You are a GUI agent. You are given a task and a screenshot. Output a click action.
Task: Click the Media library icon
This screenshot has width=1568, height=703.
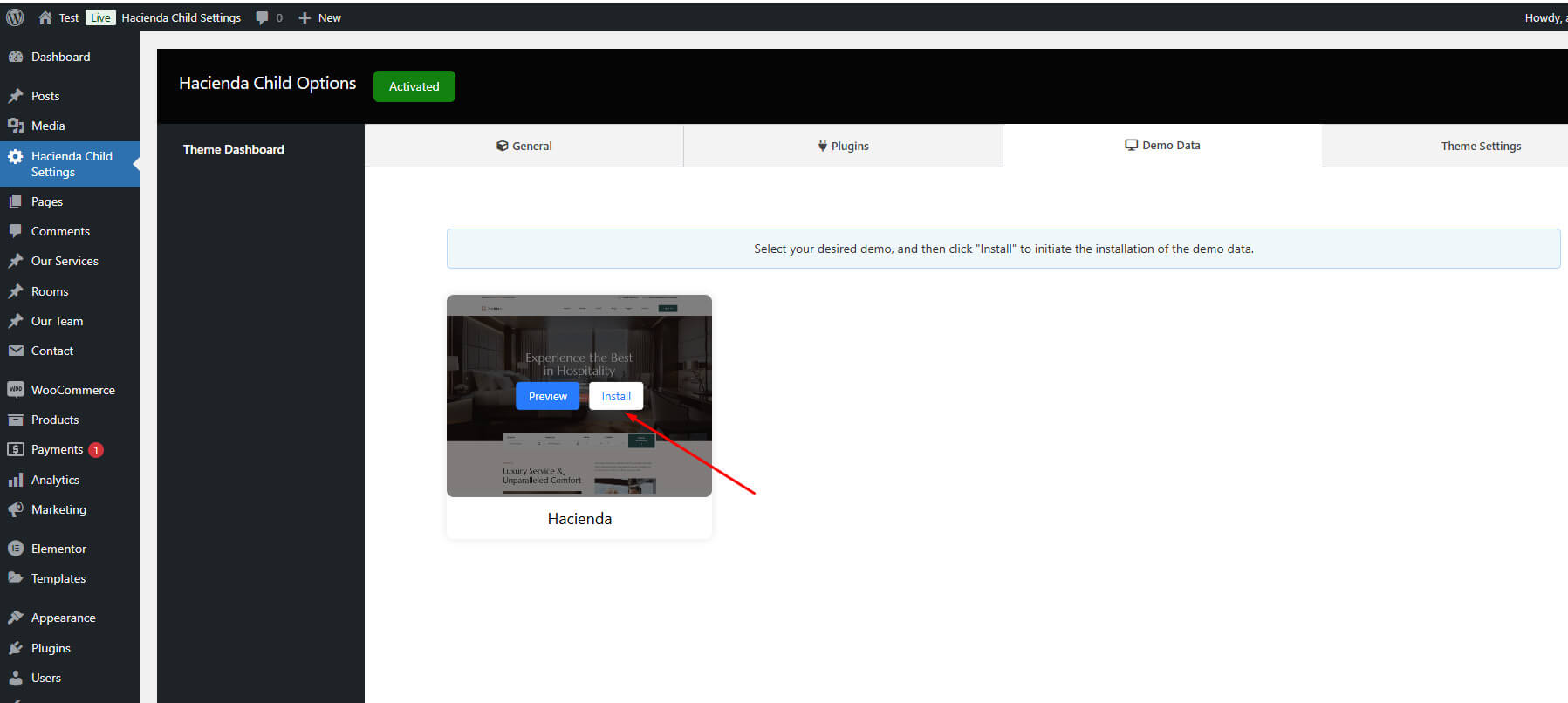[x=16, y=126]
